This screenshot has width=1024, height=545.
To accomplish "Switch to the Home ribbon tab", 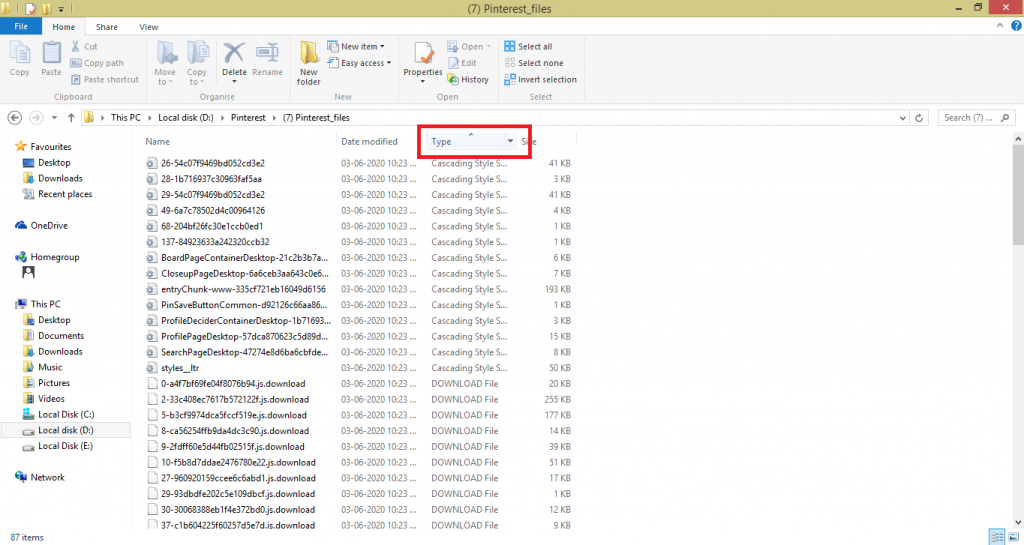I will 63,27.
